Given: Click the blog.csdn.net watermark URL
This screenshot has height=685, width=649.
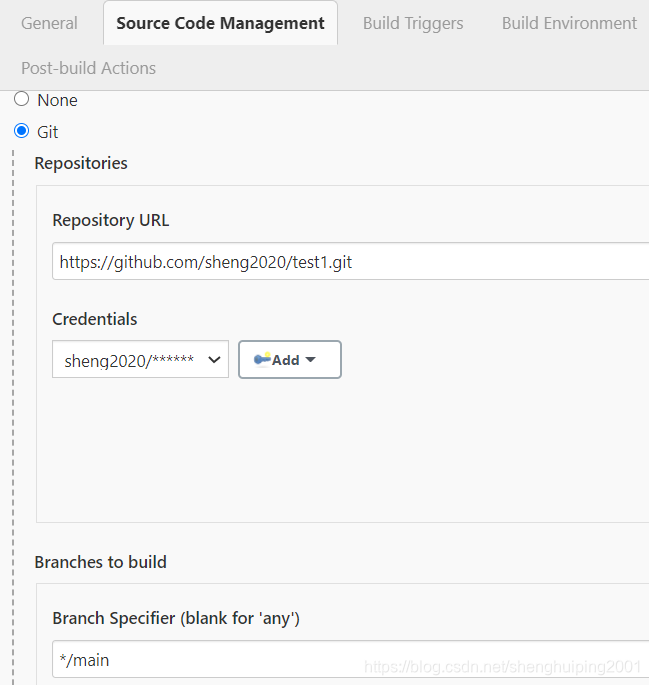Looking at the screenshot, I should pos(502,667).
